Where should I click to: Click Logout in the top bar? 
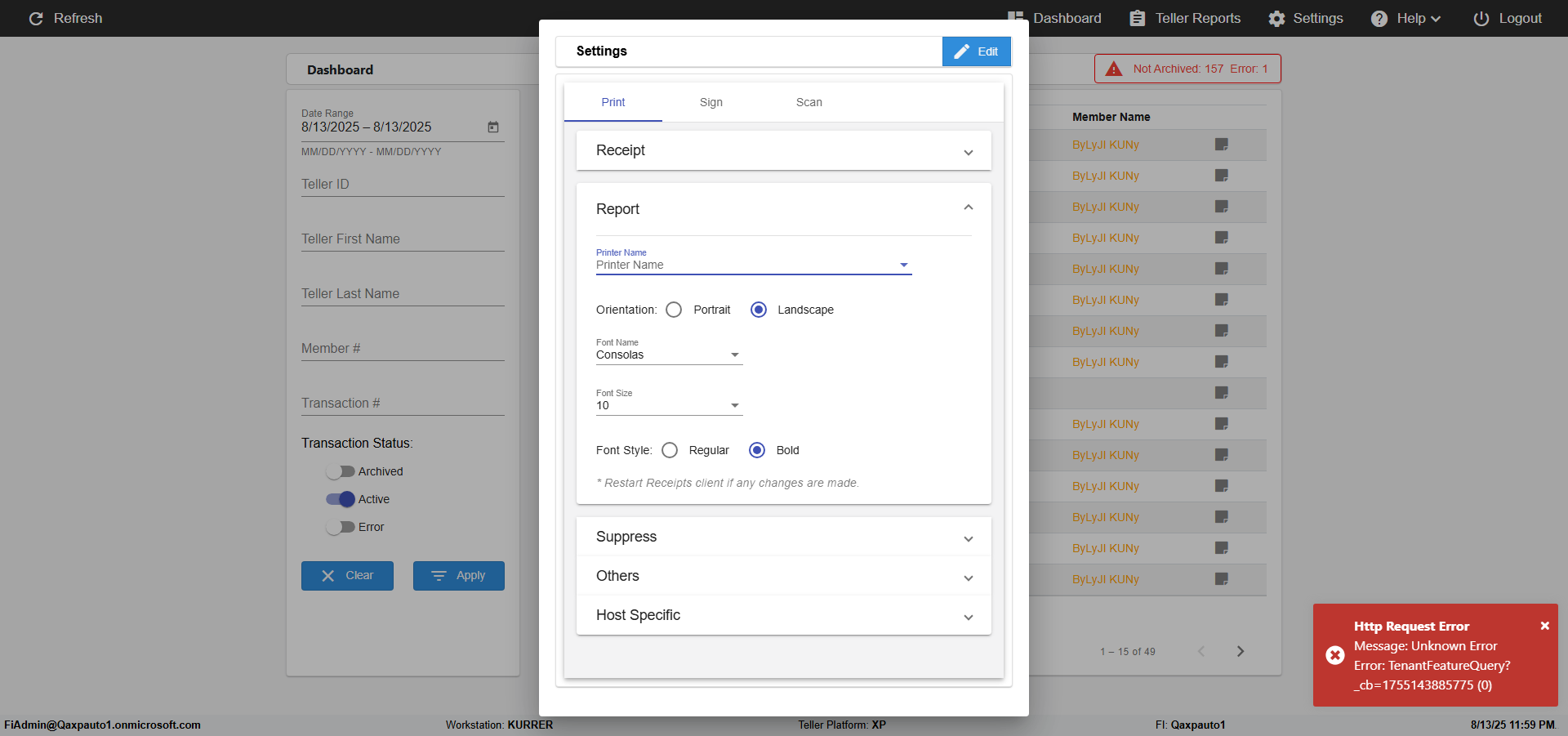[x=1508, y=18]
